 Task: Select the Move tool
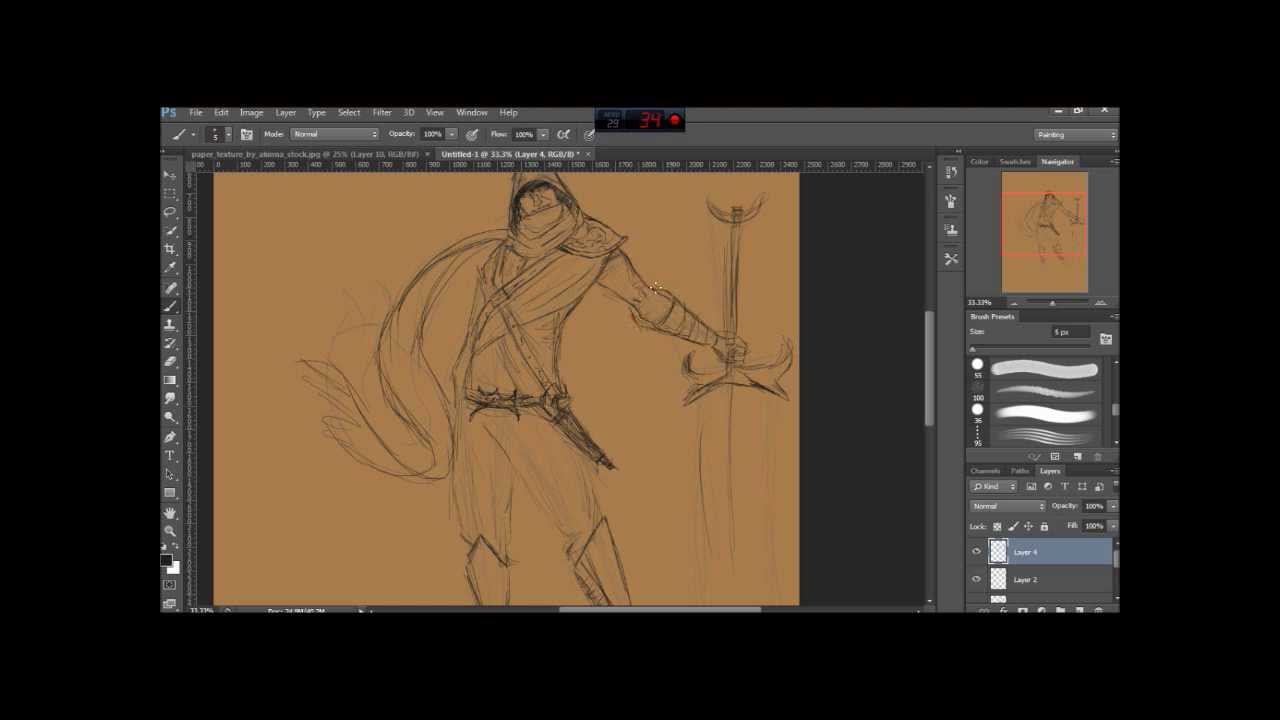pyautogui.click(x=170, y=174)
